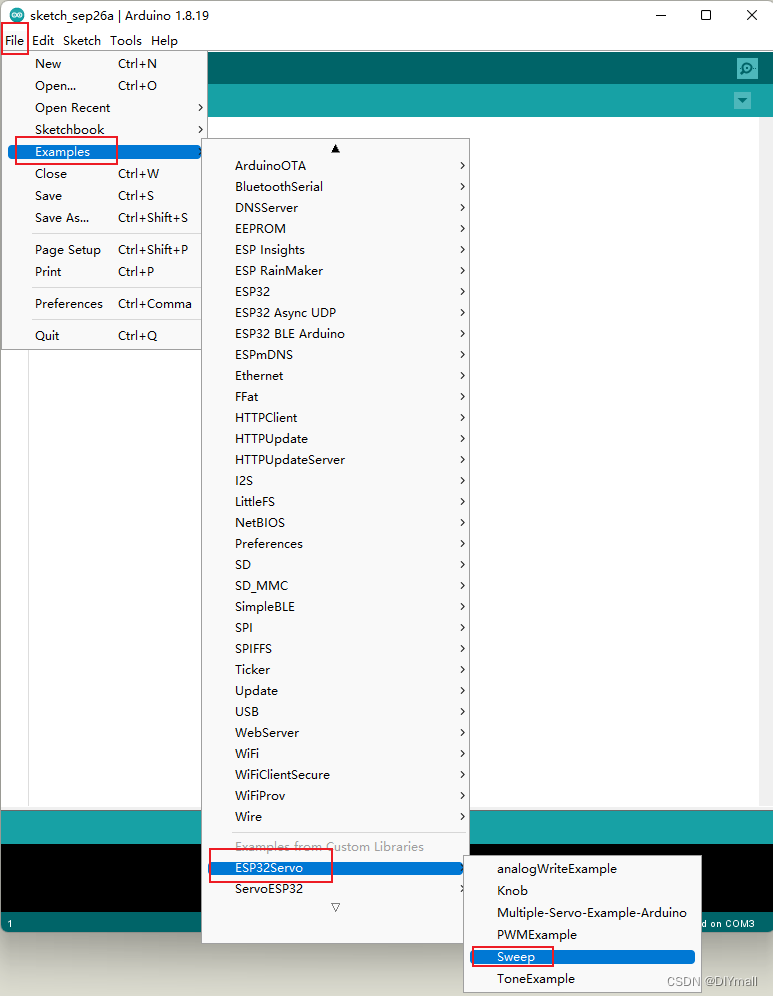Open the Help menu

pos(165,41)
